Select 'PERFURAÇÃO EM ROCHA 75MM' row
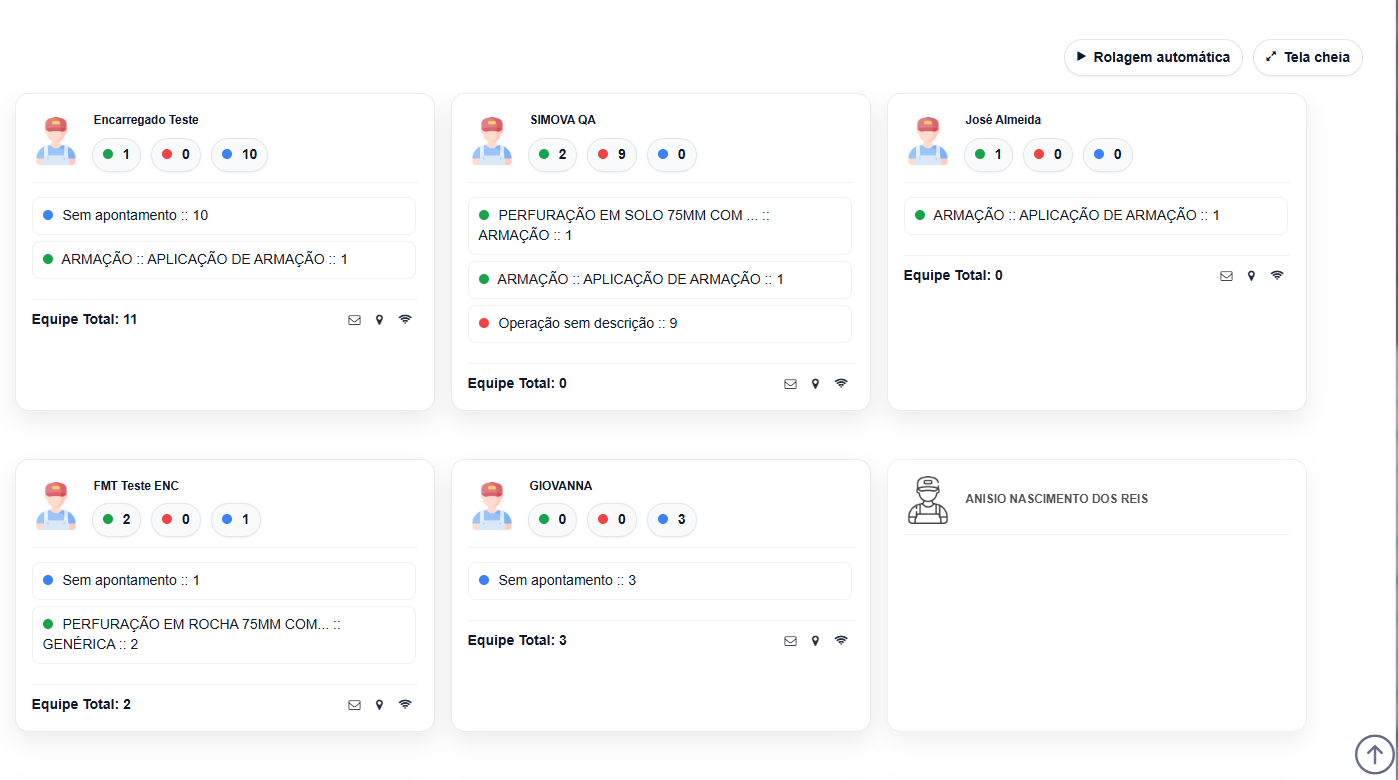This screenshot has width=1398, height=780. click(224, 634)
